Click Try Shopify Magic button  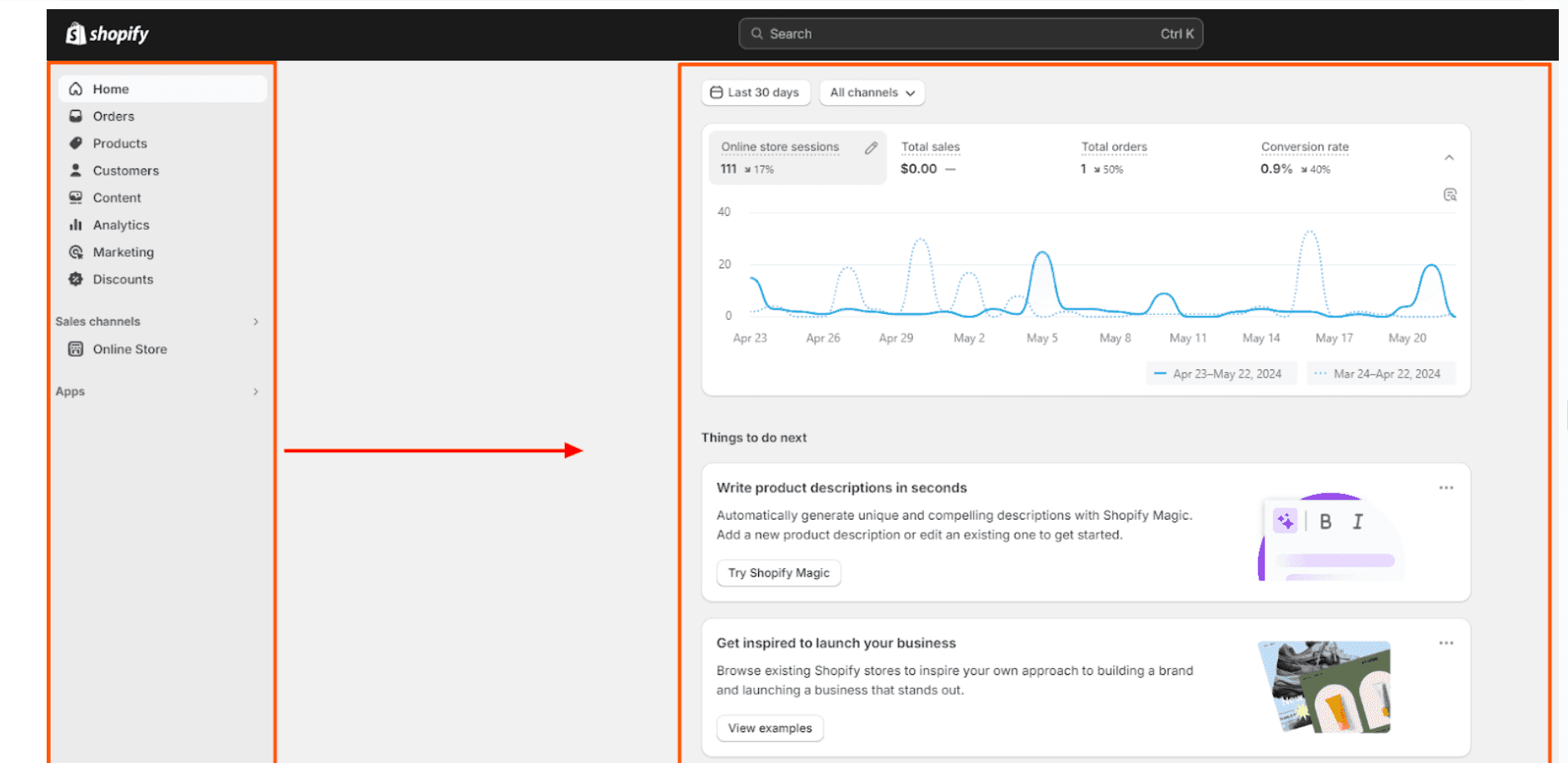779,573
